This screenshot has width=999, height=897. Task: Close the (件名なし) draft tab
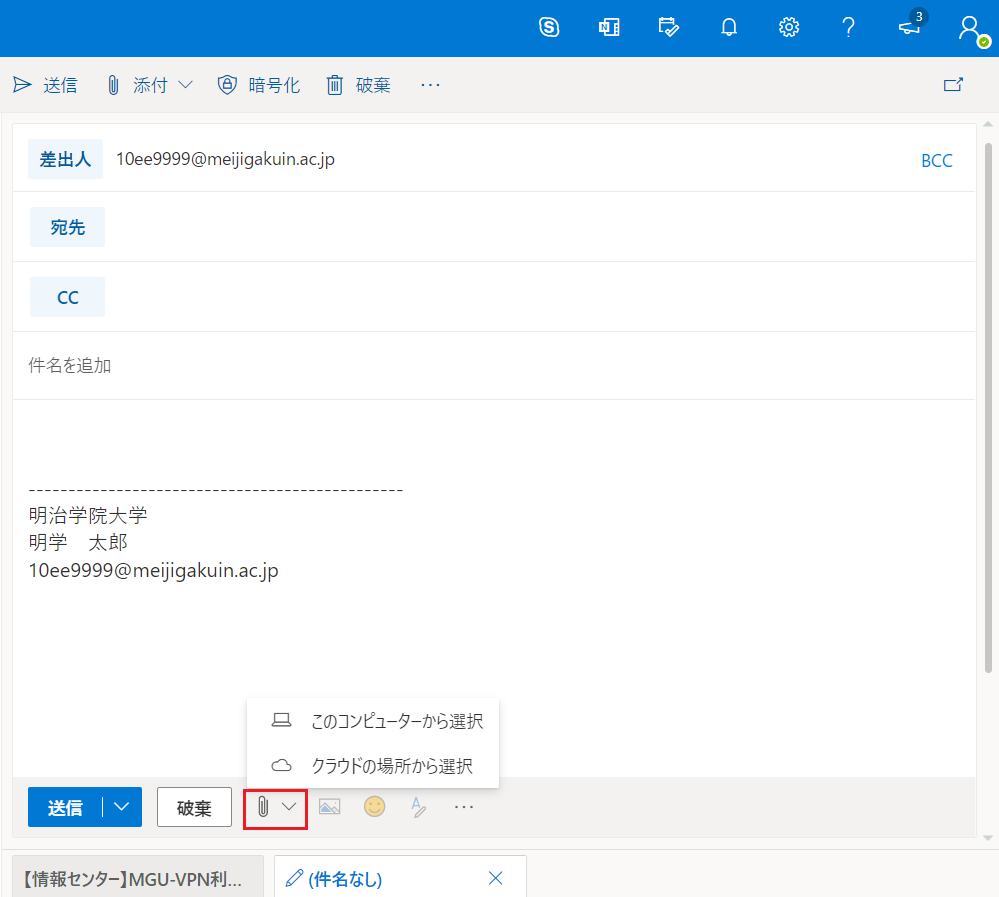click(x=495, y=879)
